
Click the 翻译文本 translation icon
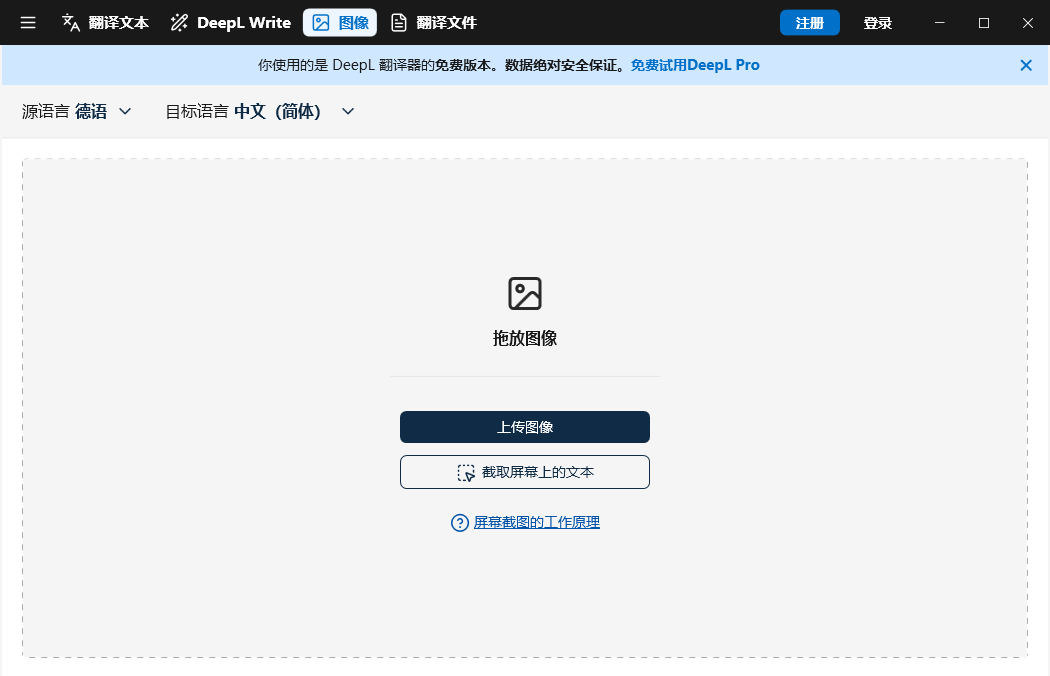(71, 22)
